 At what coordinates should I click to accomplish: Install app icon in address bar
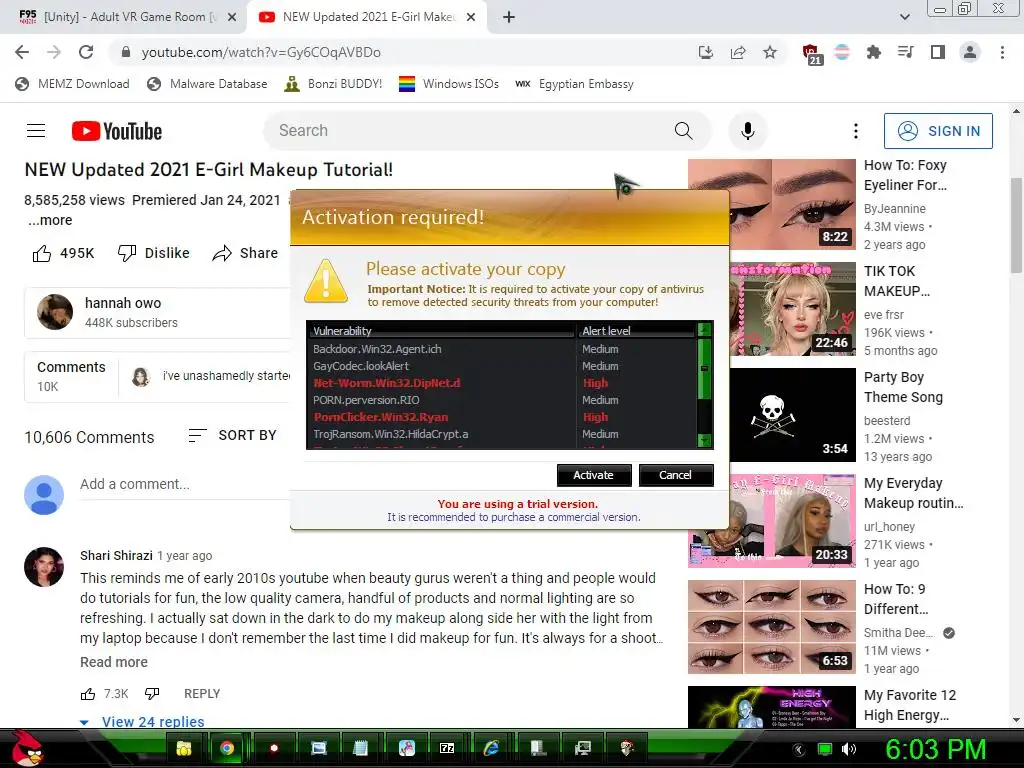tap(705, 52)
